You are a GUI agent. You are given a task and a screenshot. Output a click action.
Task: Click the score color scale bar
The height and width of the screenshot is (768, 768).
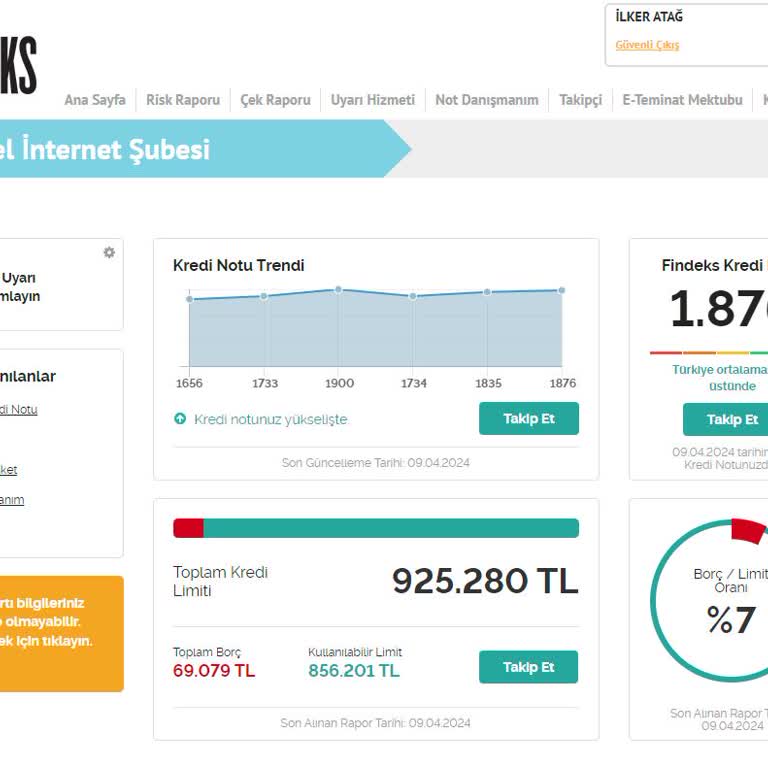[709, 353]
